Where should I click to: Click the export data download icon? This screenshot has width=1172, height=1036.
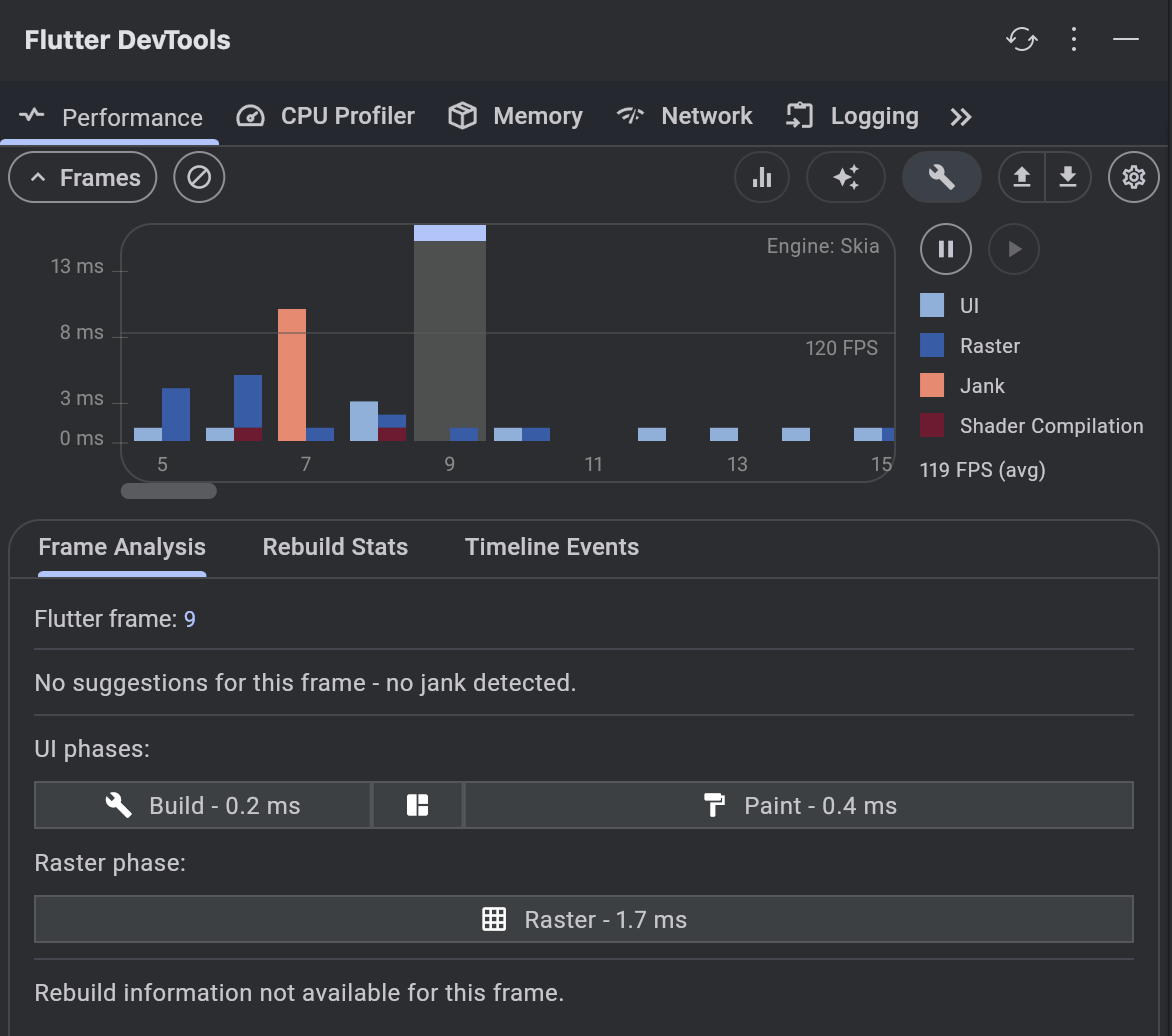pyautogui.click(x=1068, y=178)
